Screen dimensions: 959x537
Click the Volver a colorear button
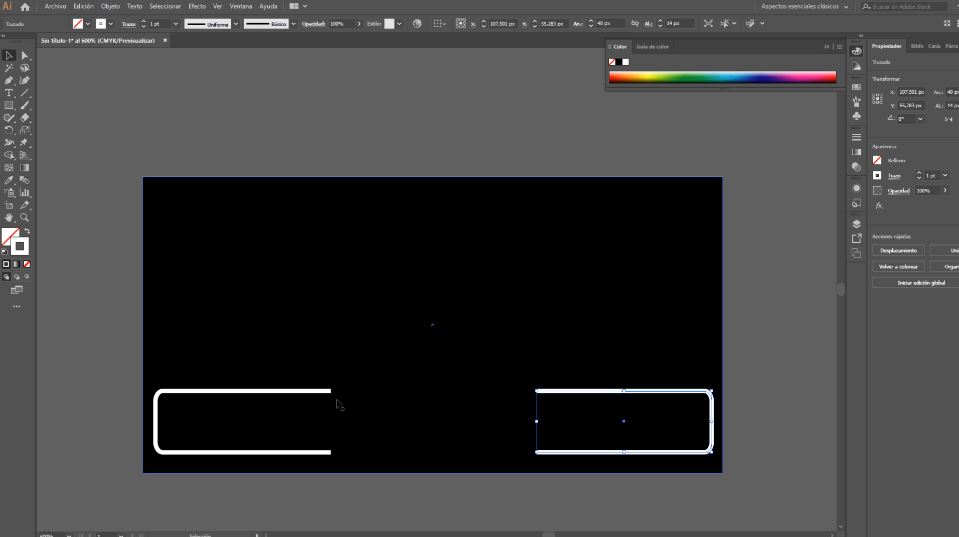click(x=898, y=267)
